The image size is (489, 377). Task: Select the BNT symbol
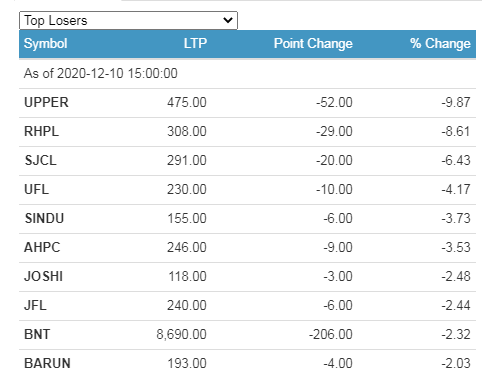[37, 334]
